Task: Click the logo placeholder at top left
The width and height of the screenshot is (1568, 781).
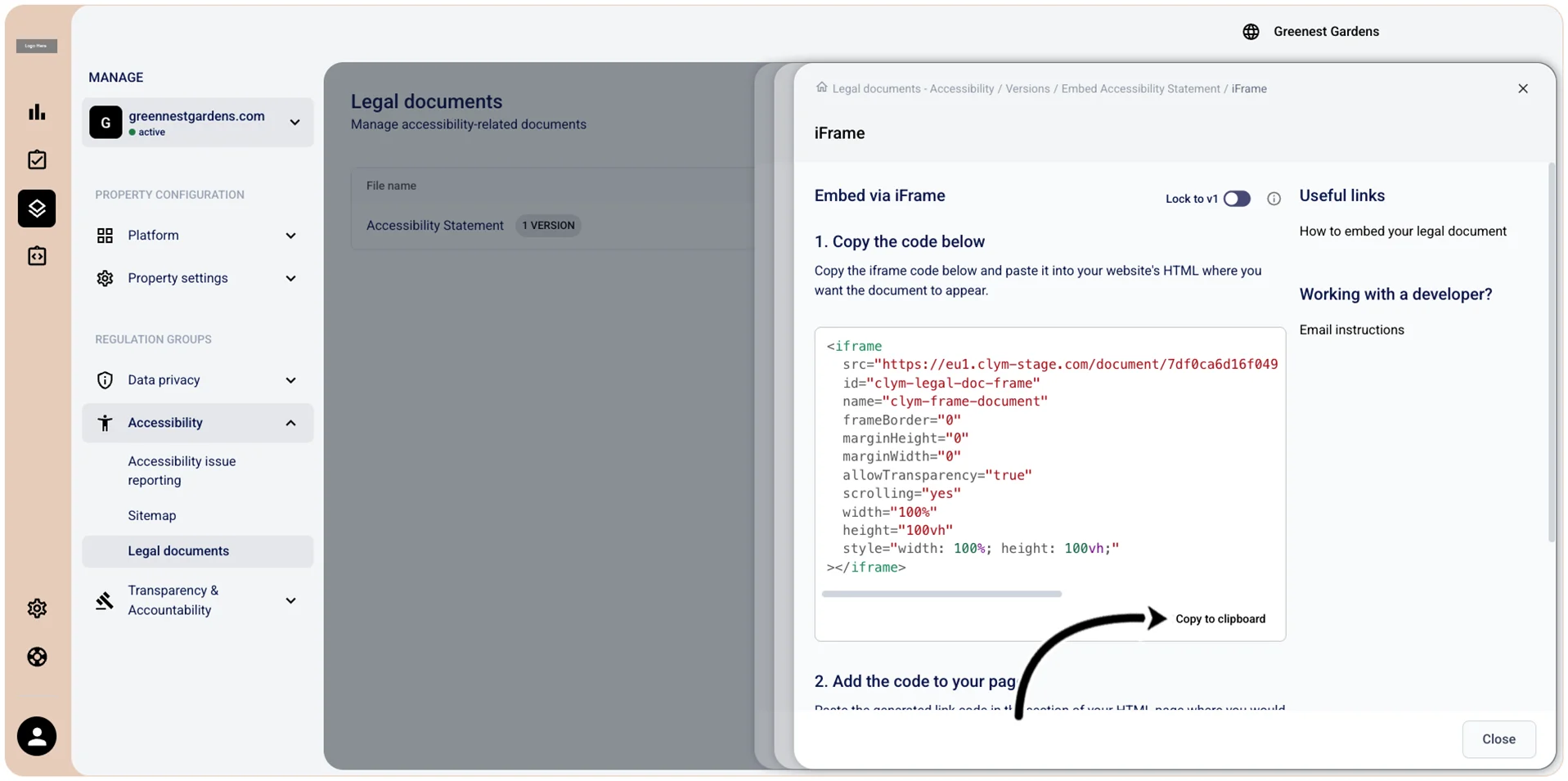Action: (x=37, y=46)
